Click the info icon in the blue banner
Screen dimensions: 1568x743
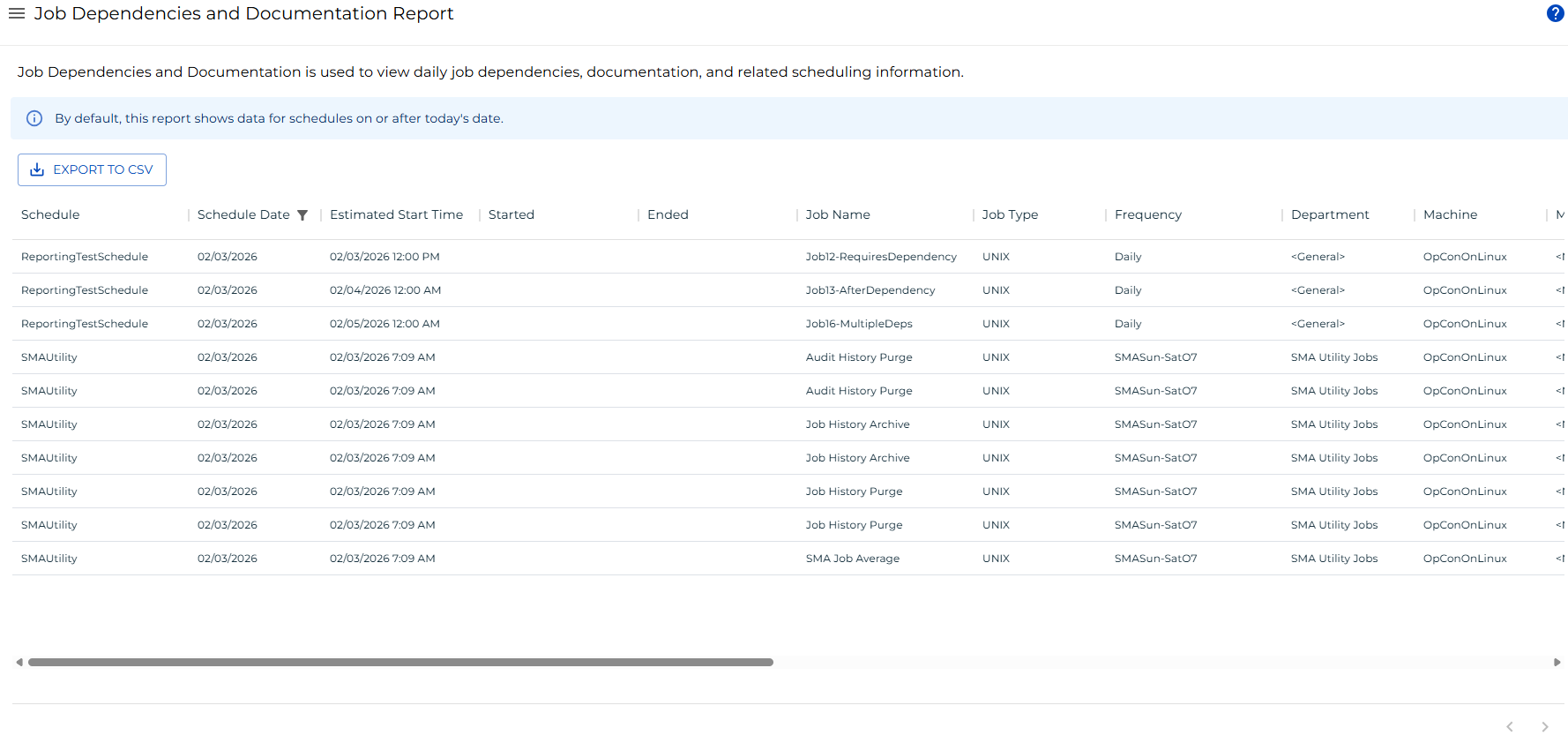click(34, 118)
